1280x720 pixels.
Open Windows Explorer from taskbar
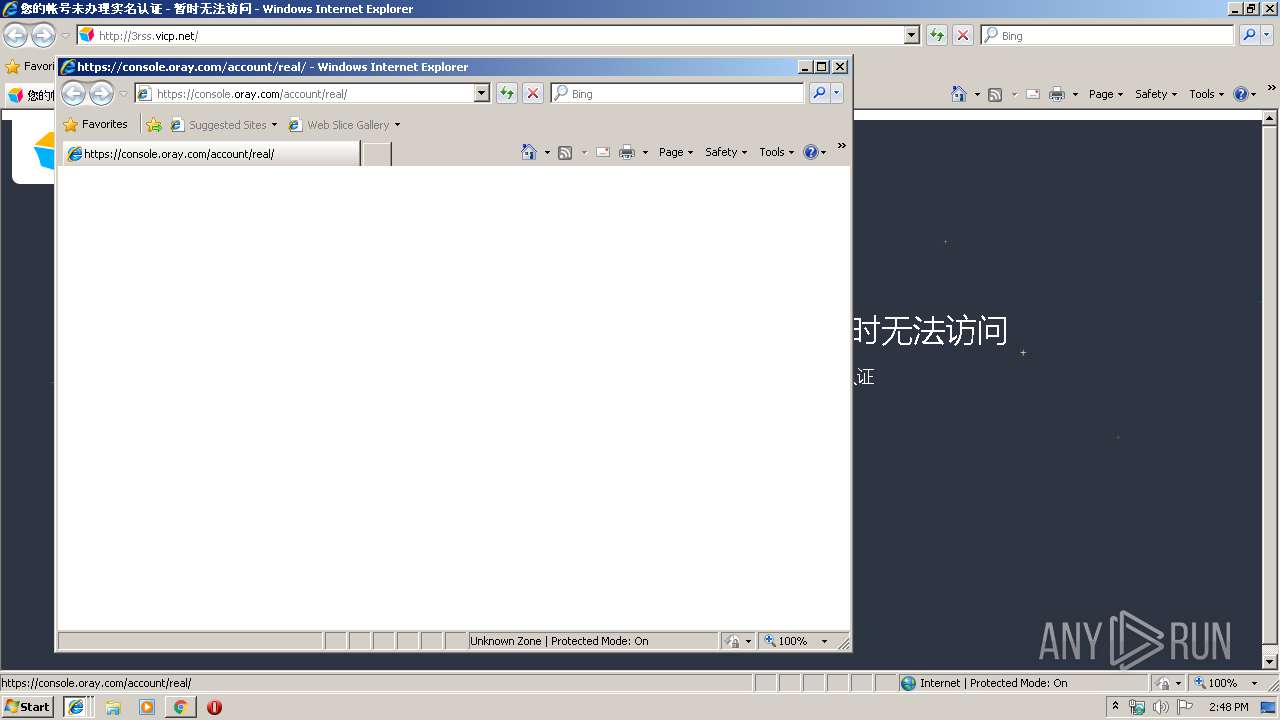[x=113, y=707]
